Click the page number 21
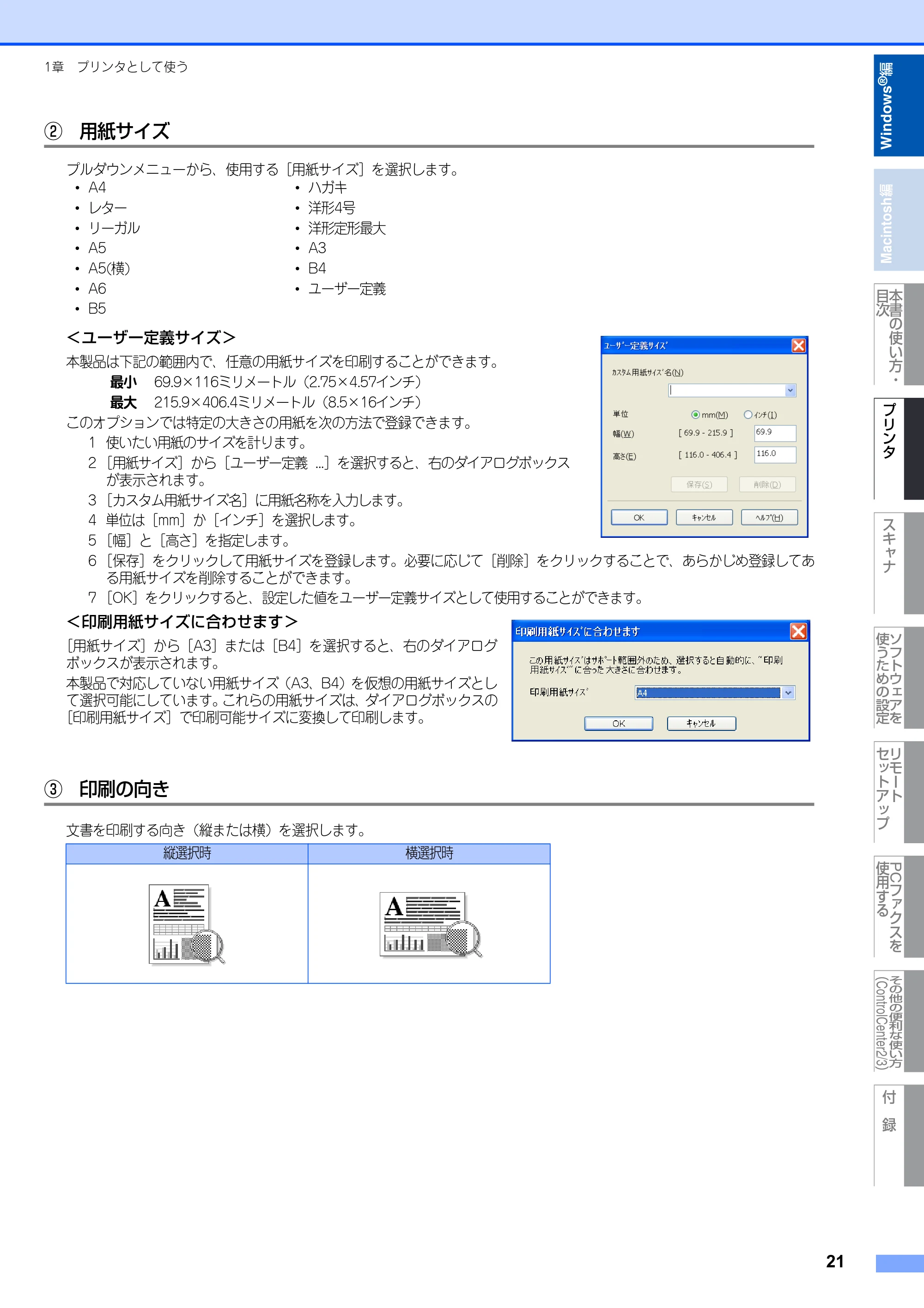This screenshot has height=1308, width=924. pyautogui.click(x=834, y=1261)
